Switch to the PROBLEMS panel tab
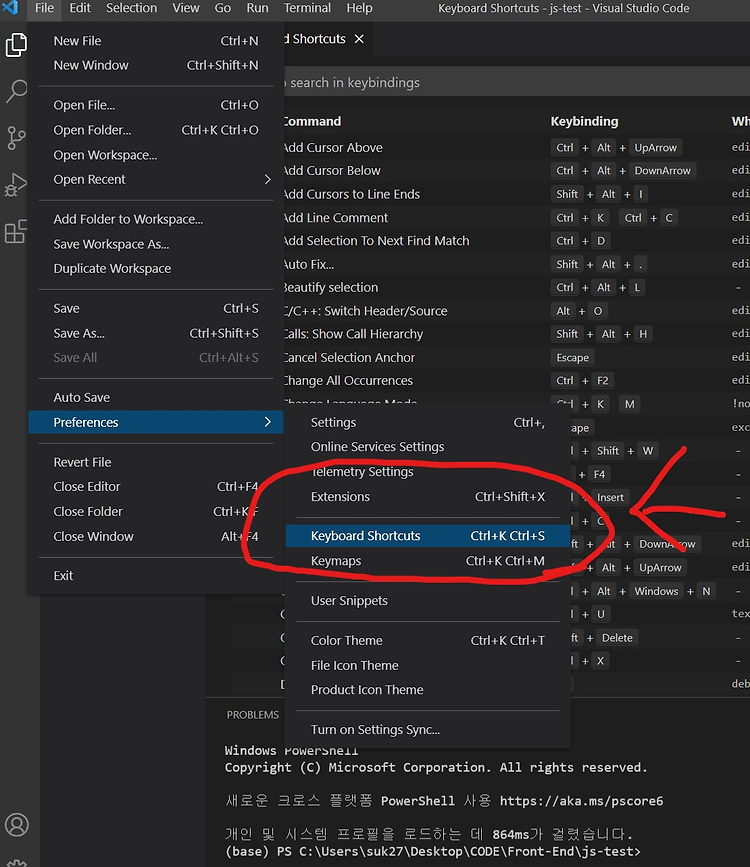The height and width of the screenshot is (867, 750). coord(252,715)
